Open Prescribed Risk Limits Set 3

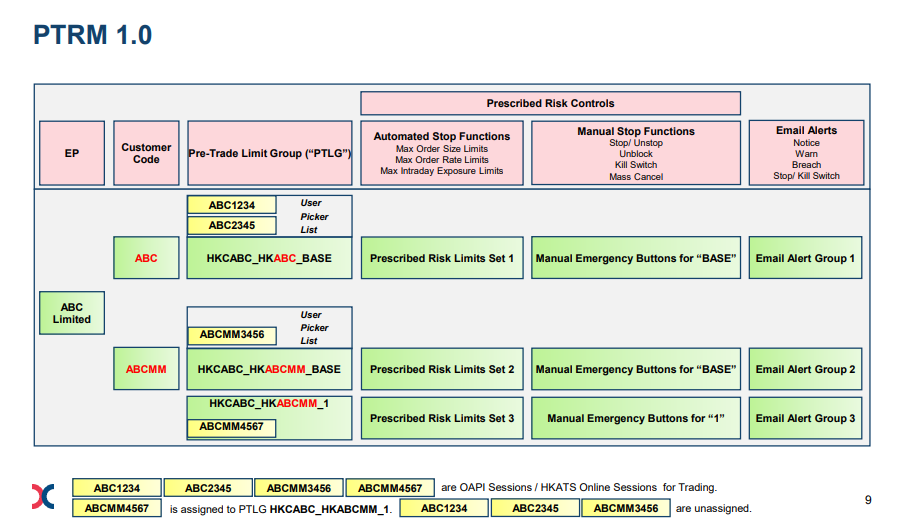442,418
